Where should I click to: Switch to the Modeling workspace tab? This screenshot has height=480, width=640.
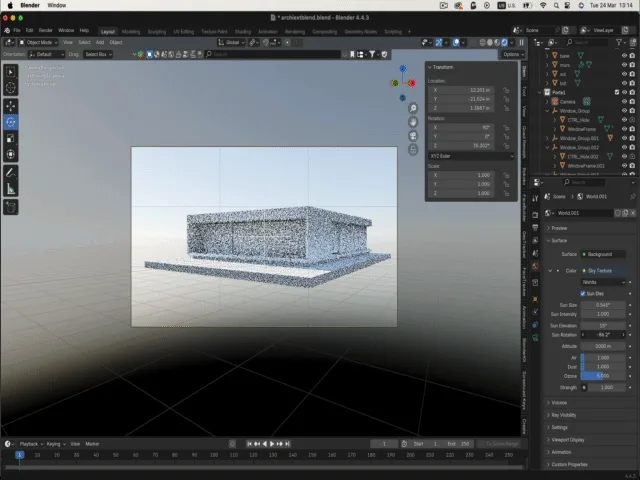[x=131, y=31]
